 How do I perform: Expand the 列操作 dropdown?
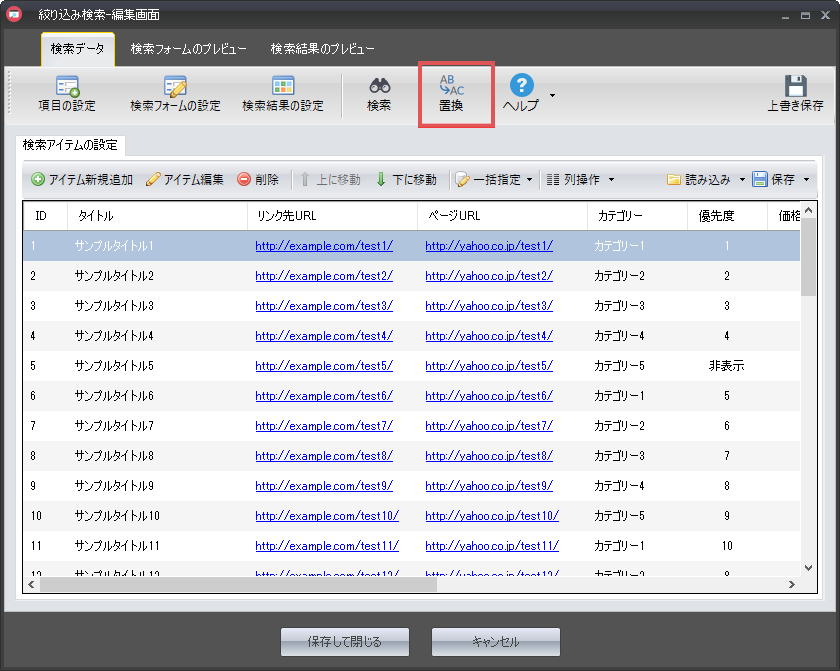pos(580,180)
